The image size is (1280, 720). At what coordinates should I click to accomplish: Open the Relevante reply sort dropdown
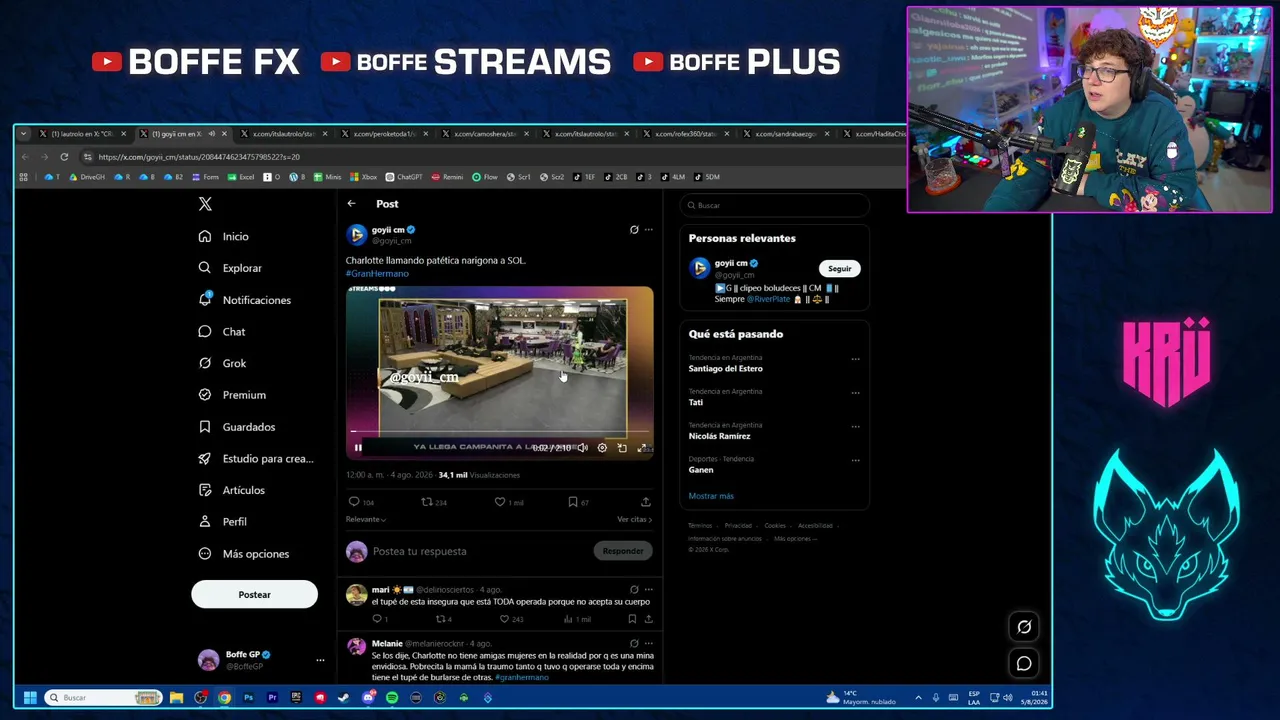pos(366,519)
